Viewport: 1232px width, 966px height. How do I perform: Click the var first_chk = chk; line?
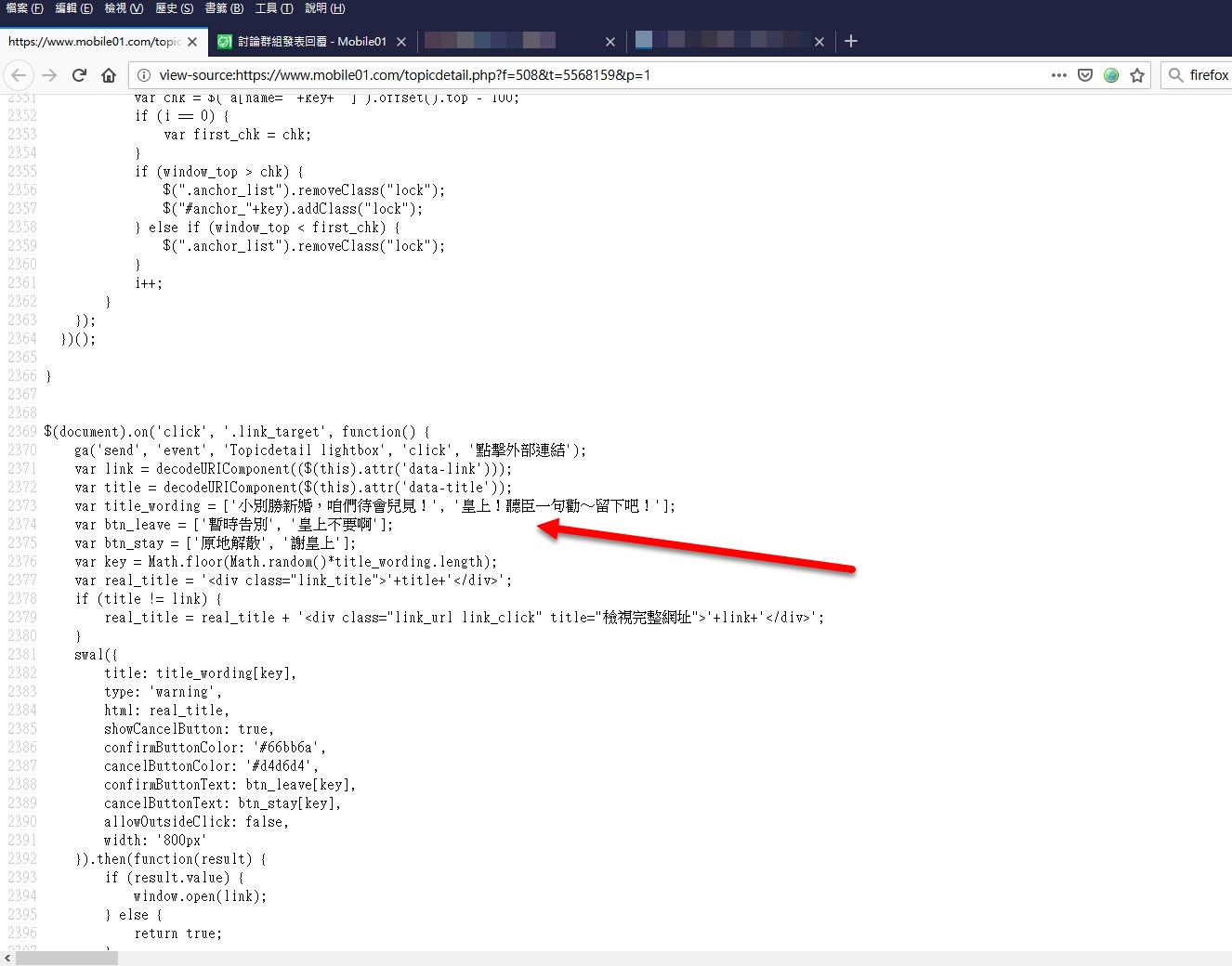point(237,135)
